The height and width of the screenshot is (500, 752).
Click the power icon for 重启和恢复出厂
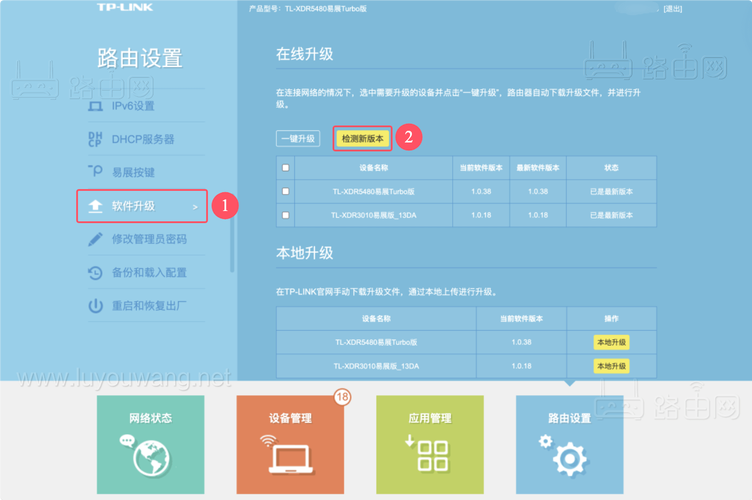(x=96, y=306)
